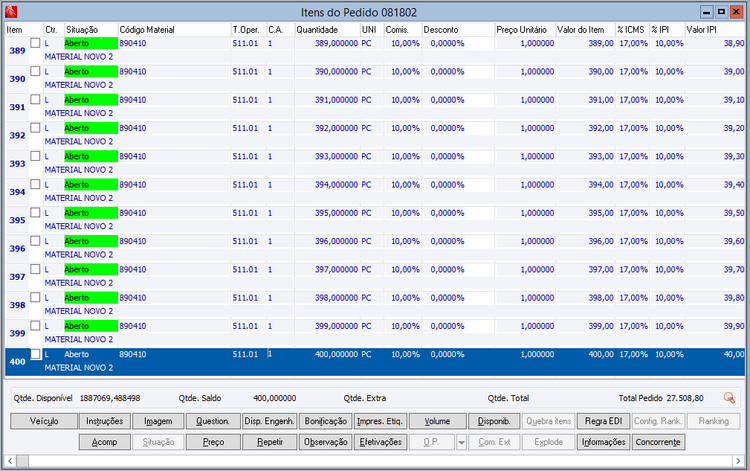
Task: Click the red application icon in the title bar
Action: [x=11, y=11]
